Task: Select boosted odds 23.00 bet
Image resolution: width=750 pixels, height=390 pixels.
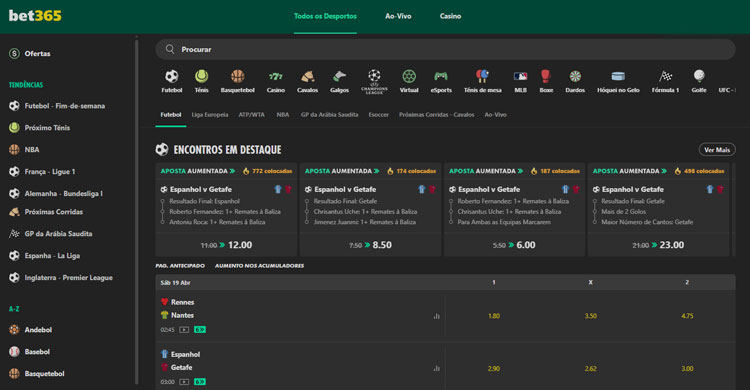Action: pos(658,245)
